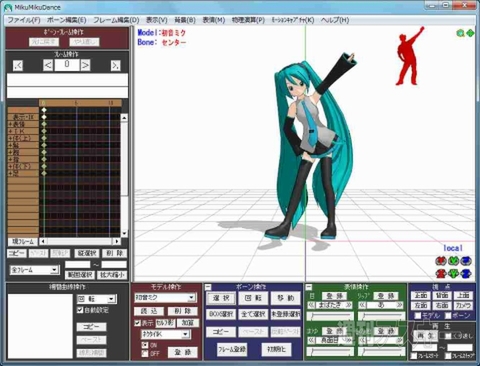This screenshot has width=480, height=366.
Task: Click the blue Z-axis move icon
Action: click(466, 274)
